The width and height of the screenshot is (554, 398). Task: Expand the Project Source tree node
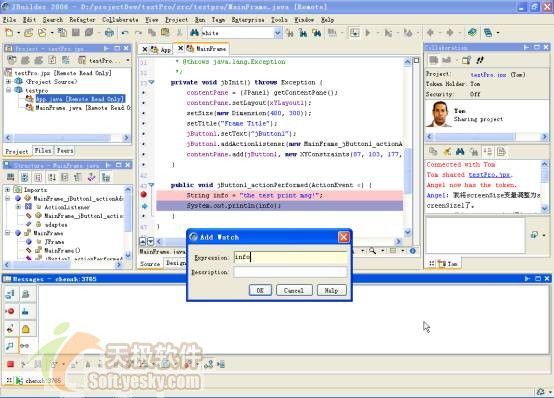click(8, 82)
